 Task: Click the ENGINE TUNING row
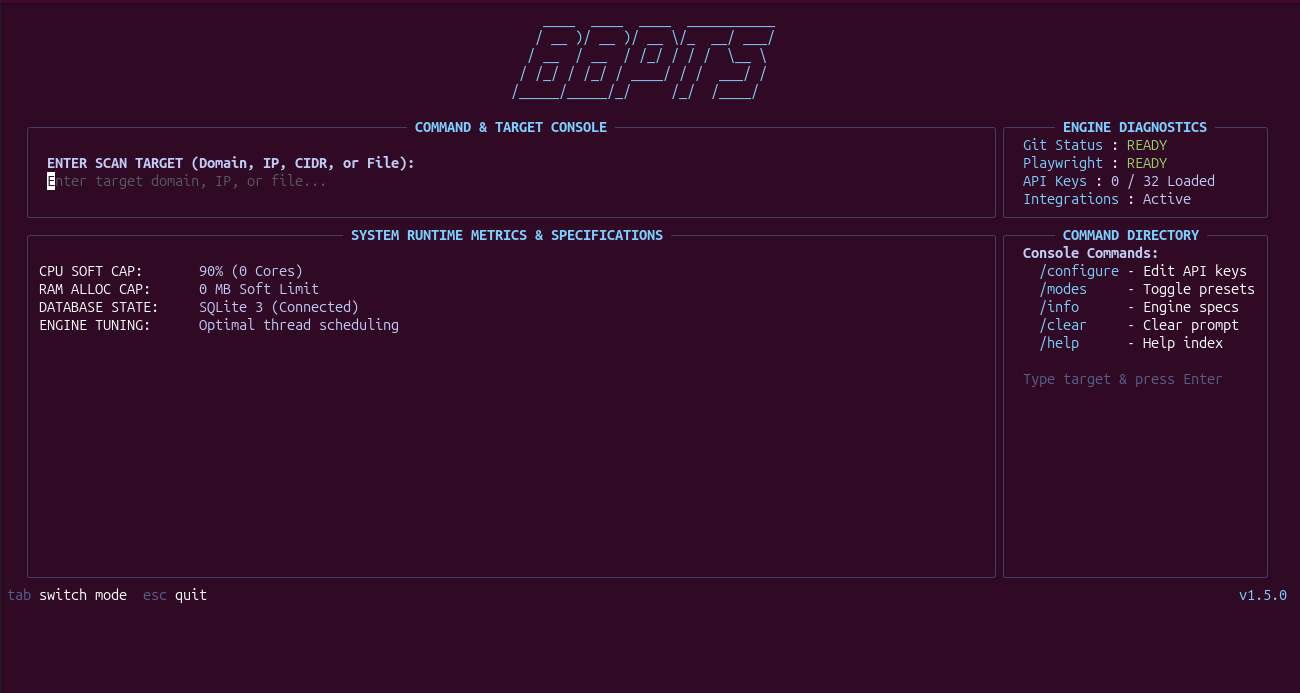coord(219,325)
